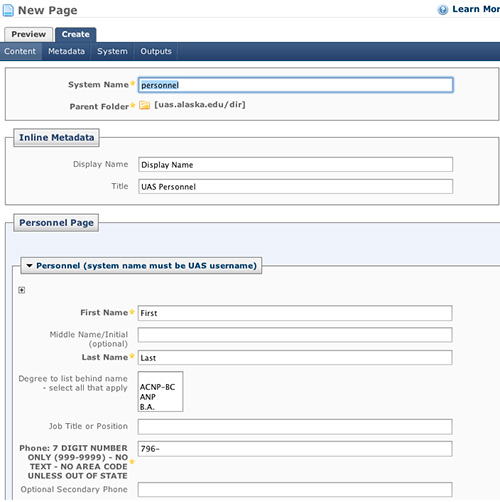The width and height of the screenshot is (500, 502).
Task: Collapse the Personnel section disclosure triangle
Action: (x=29, y=266)
